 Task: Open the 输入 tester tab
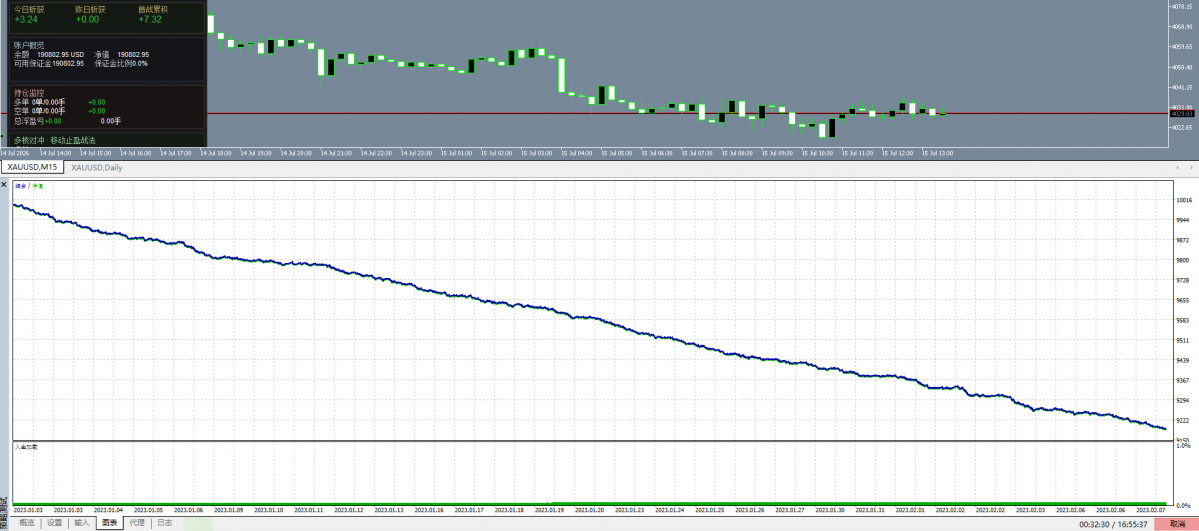(81, 523)
